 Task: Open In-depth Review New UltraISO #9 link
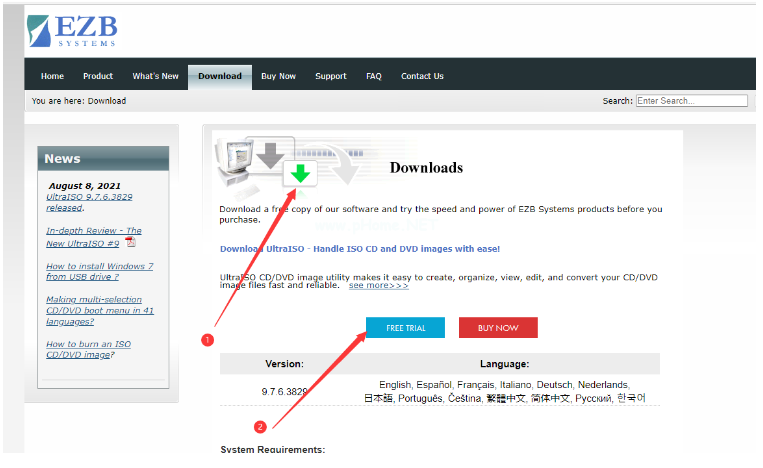(x=92, y=236)
